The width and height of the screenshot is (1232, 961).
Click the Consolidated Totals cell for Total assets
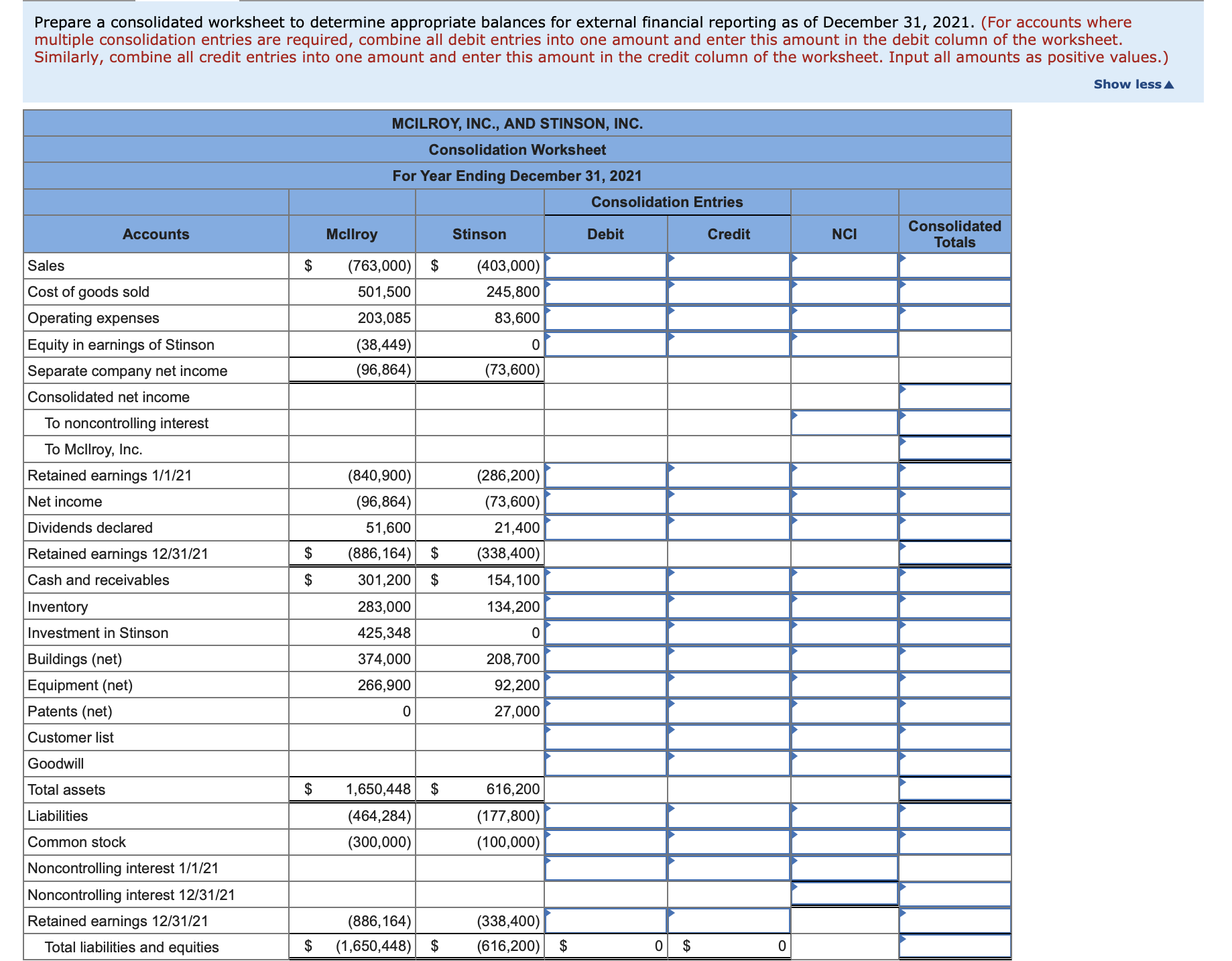click(x=954, y=789)
